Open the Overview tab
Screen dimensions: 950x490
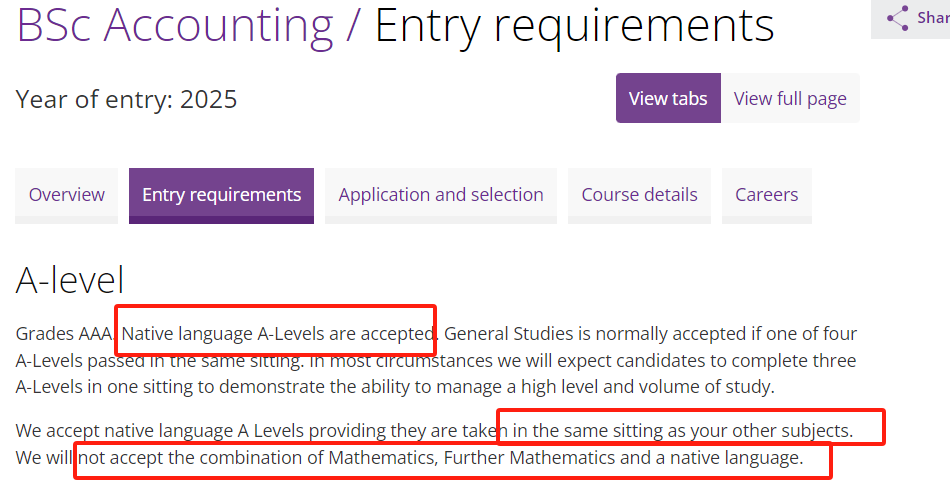[x=67, y=196]
